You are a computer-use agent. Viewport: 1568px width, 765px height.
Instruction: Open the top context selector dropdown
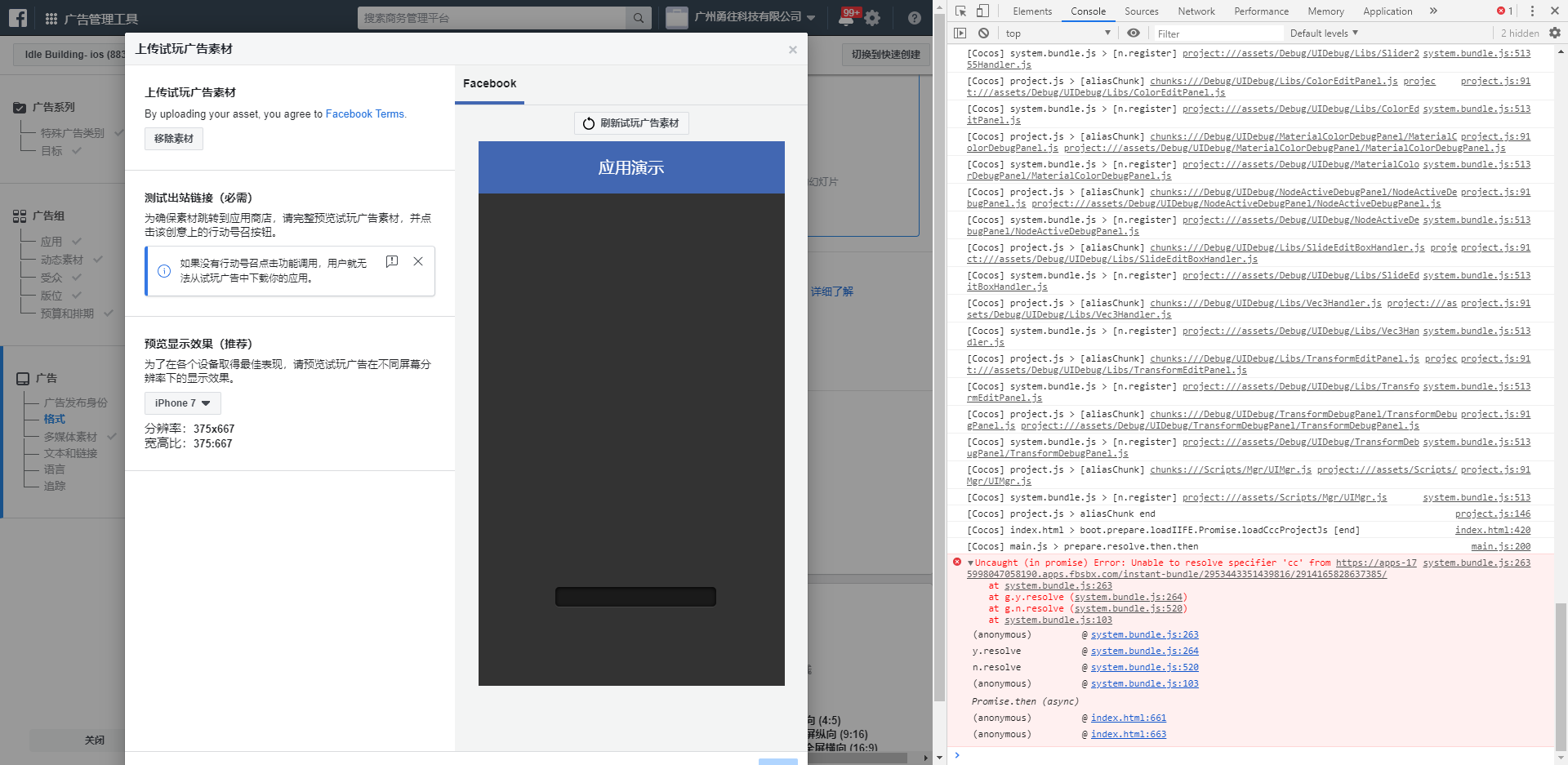click(1058, 33)
